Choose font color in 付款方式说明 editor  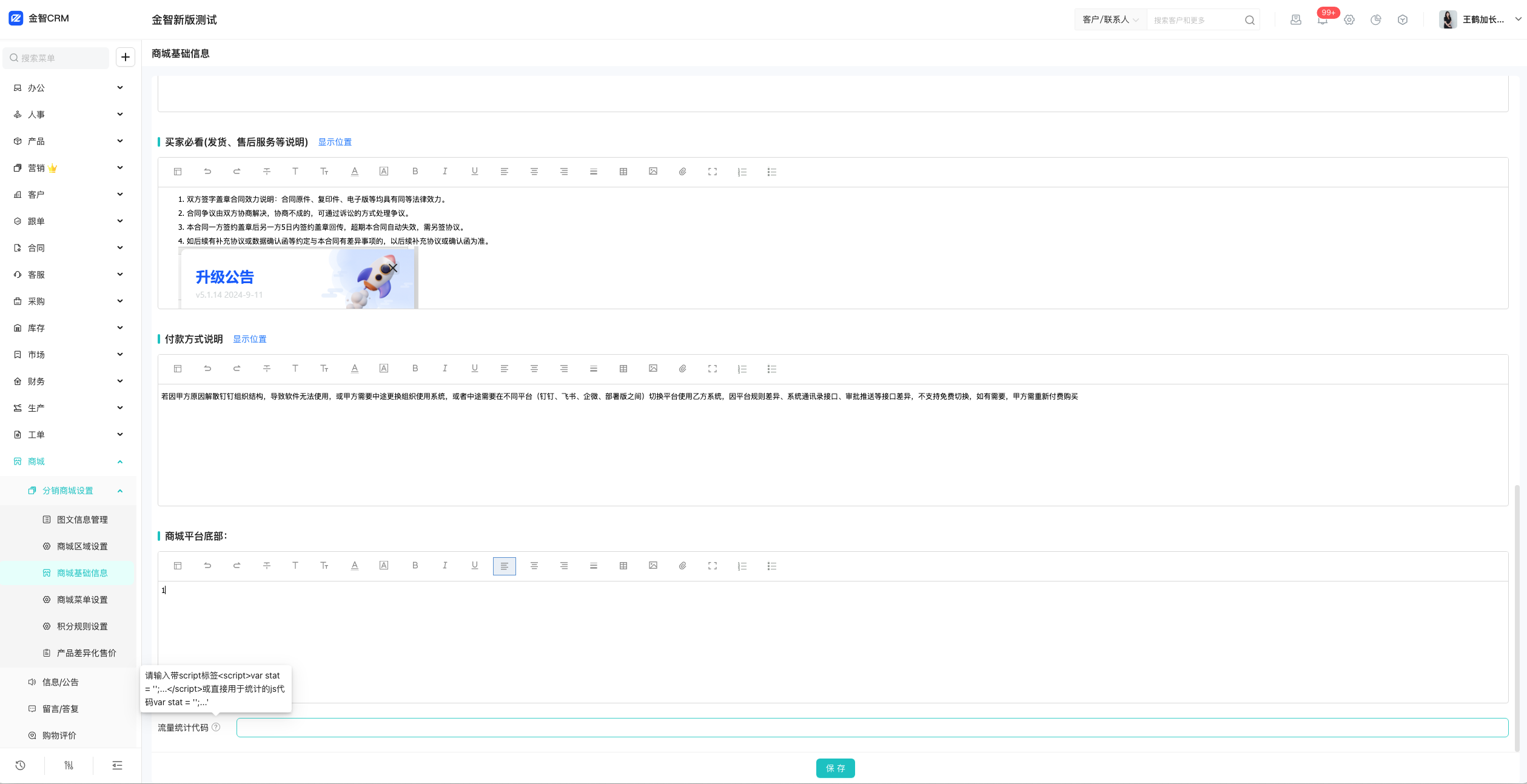[355, 369]
